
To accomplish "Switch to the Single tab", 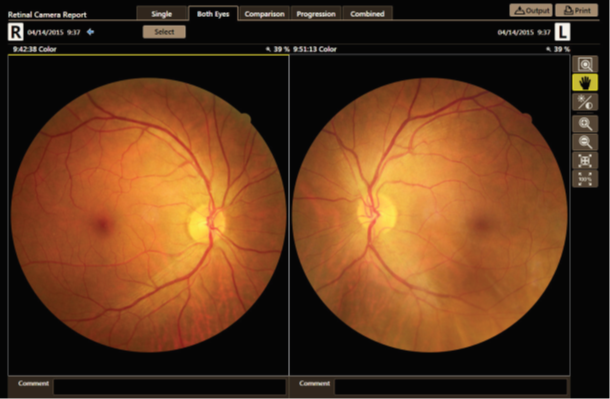I will [x=161, y=14].
